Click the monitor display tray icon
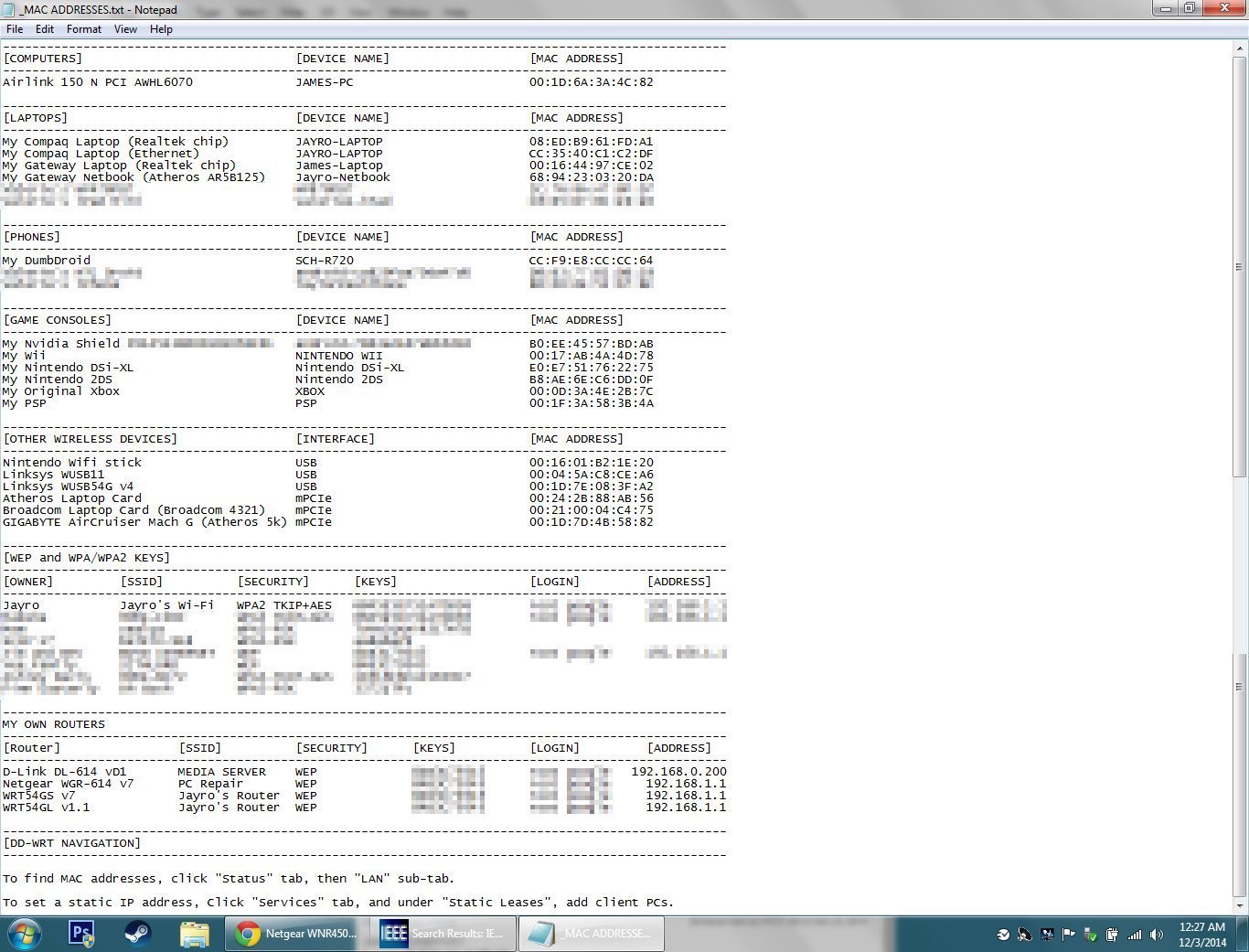This screenshot has width=1249, height=952. click(x=1047, y=935)
